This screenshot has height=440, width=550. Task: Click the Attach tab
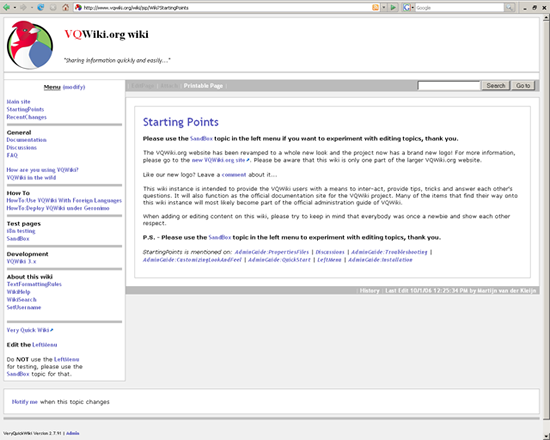[169, 86]
